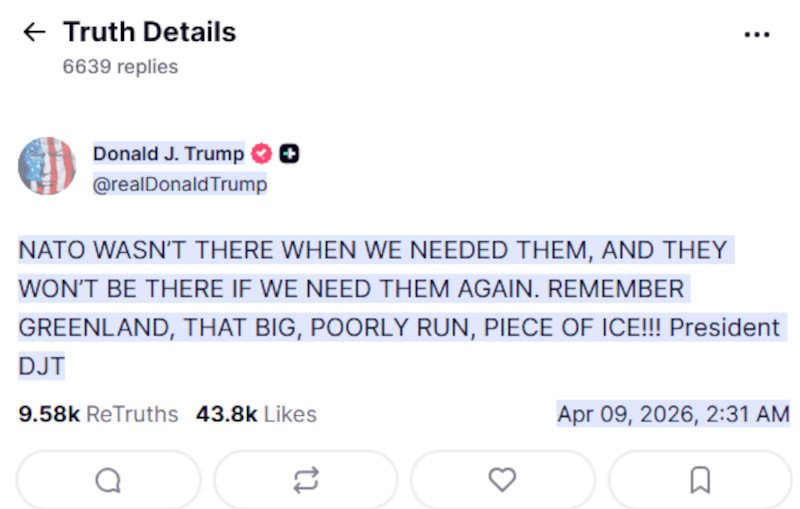Click the red verified checkmark badge
Viewport: 800px width, 509px height.
[262, 154]
